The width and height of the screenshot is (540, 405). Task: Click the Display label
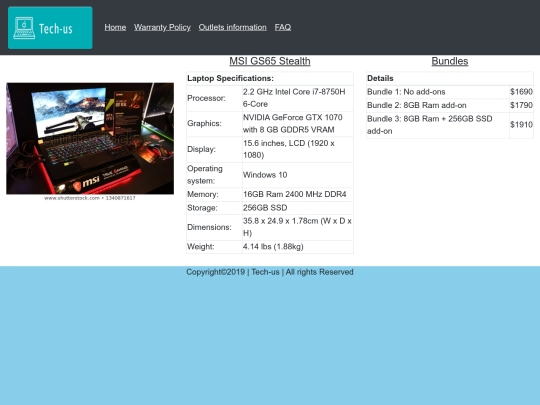(x=201, y=149)
